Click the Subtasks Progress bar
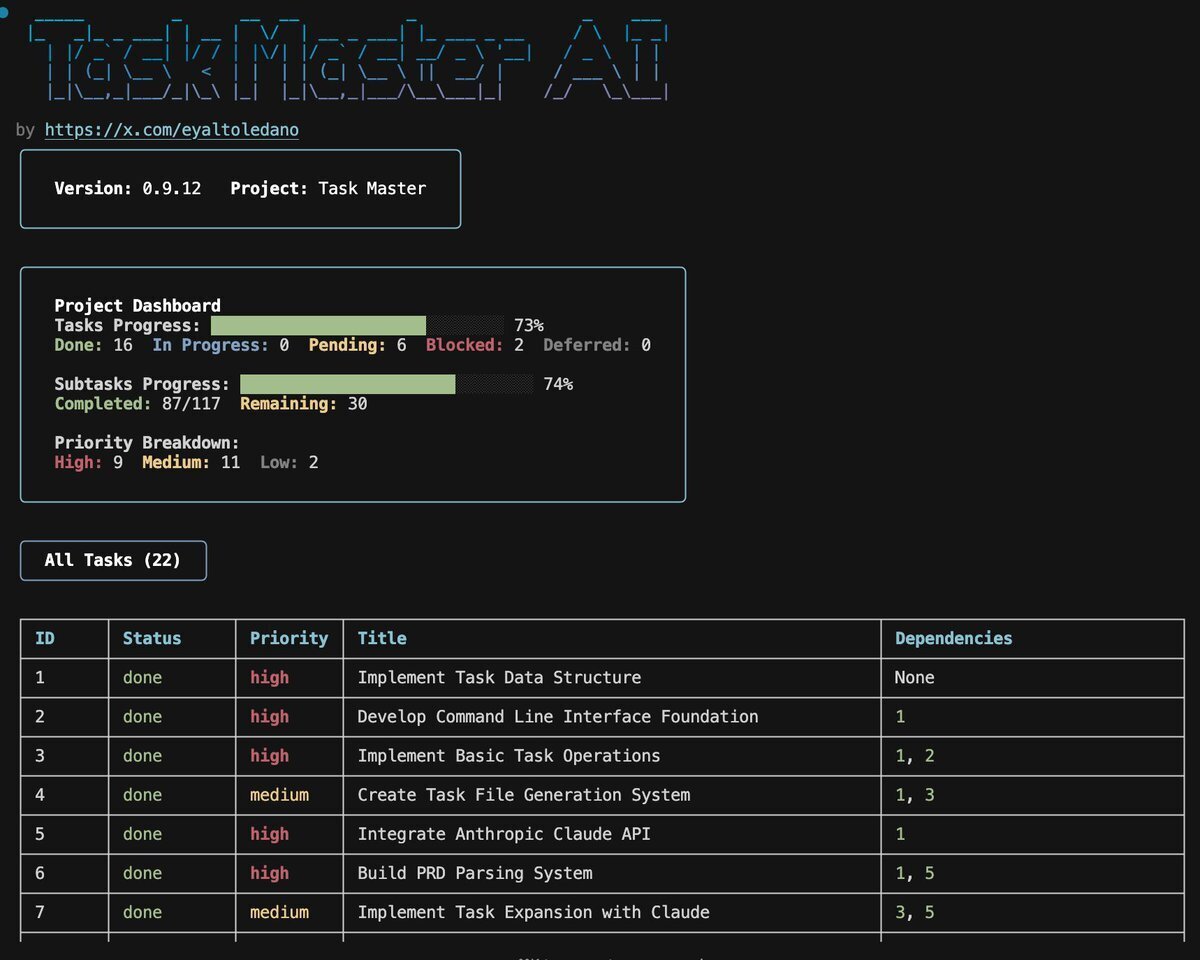The height and width of the screenshot is (960, 1200). 386,384
